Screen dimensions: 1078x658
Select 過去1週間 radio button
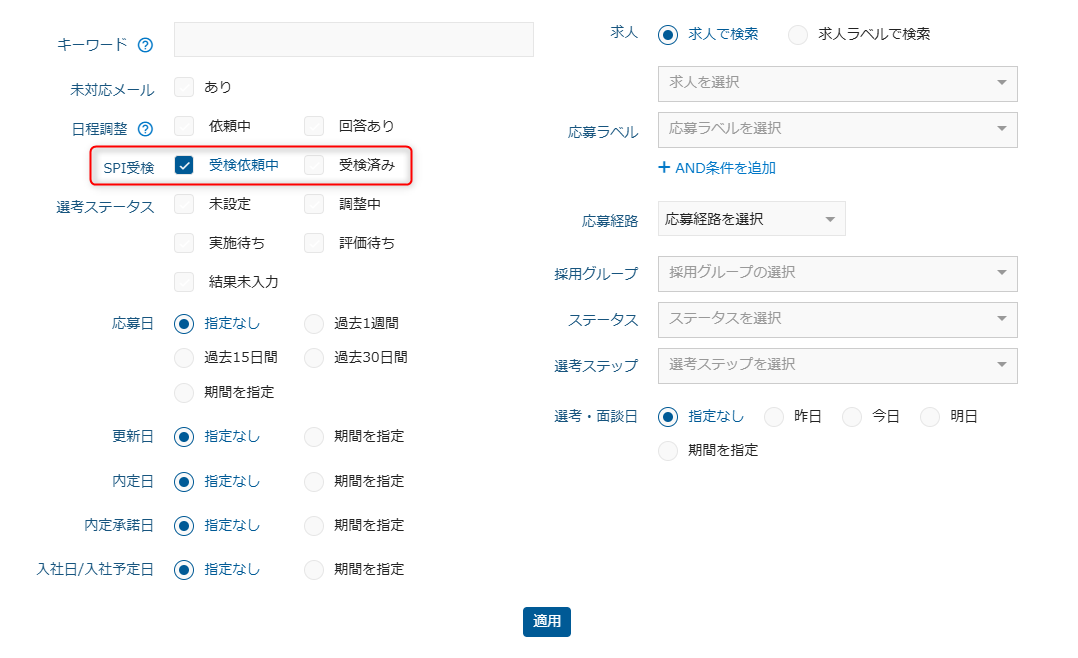pyautogui.click(x=314, y=324)
